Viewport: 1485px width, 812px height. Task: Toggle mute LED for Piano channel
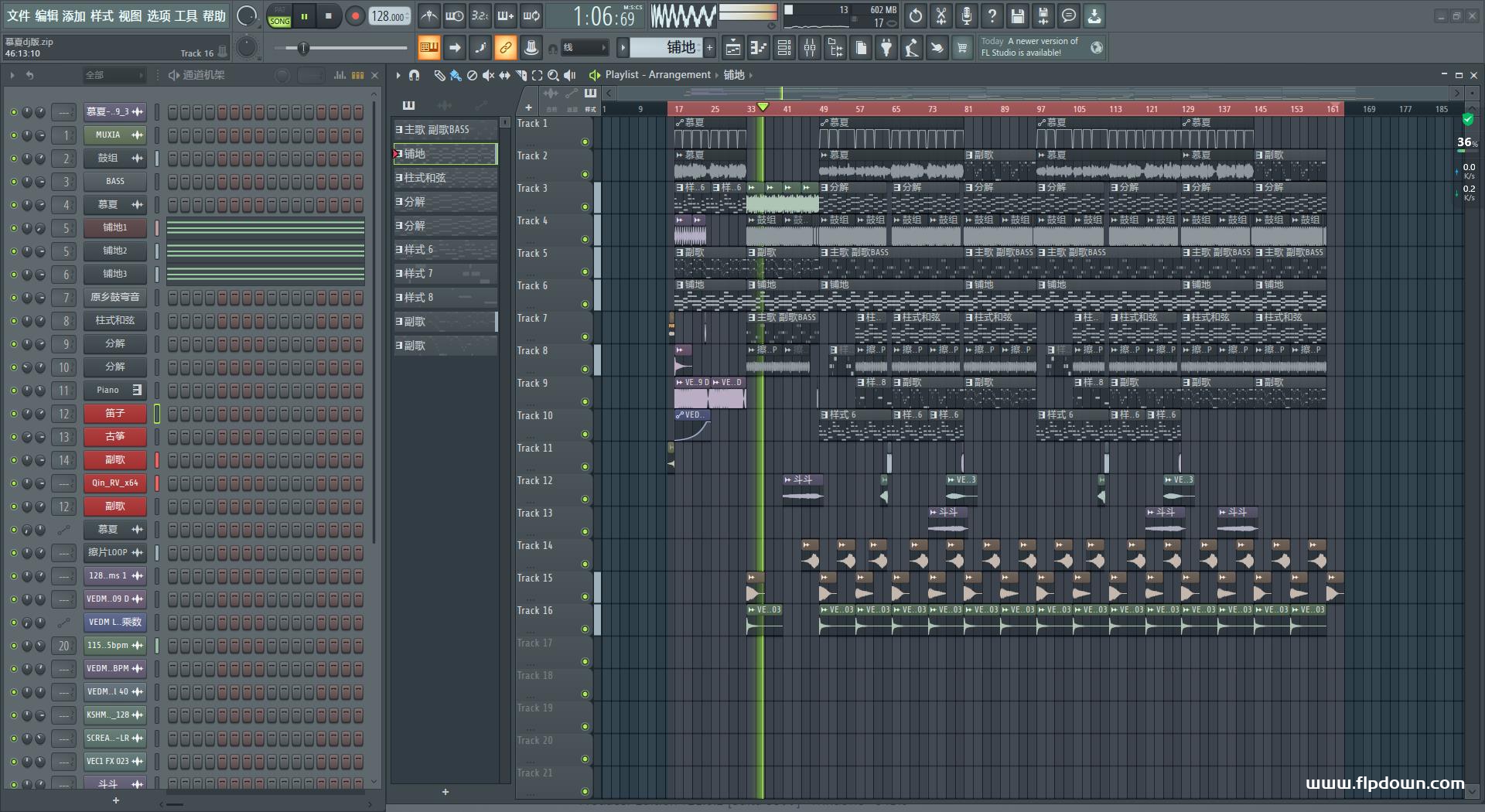[13, 391]
